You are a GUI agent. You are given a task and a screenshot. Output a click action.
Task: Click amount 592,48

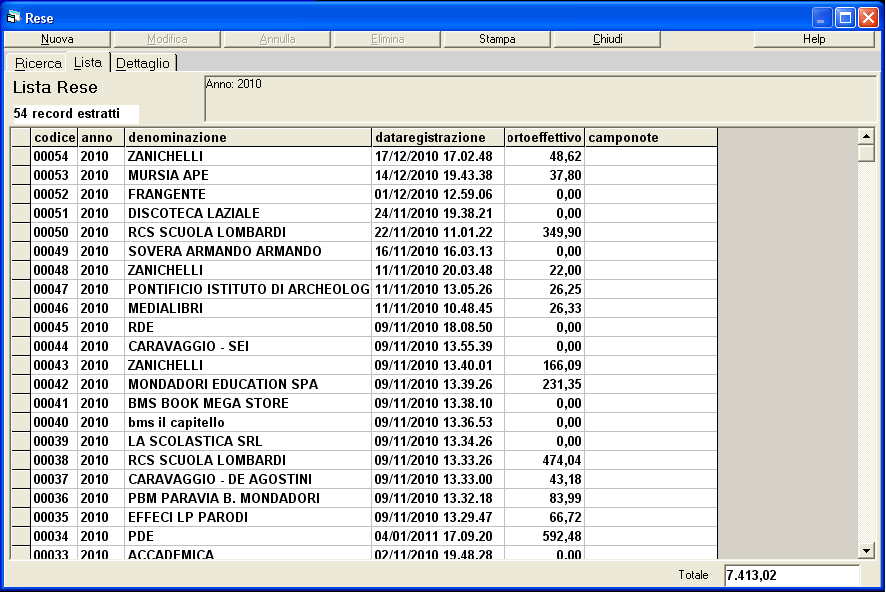click(x=545, y=537)
